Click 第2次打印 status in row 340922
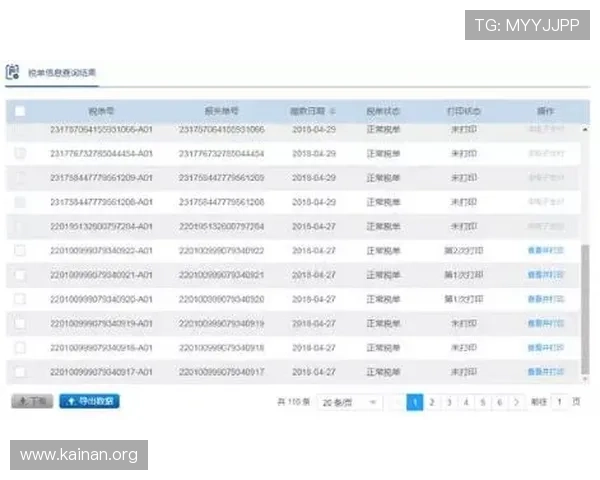The height and width of the screenshot is (480, 600). [x=464, y=251]
